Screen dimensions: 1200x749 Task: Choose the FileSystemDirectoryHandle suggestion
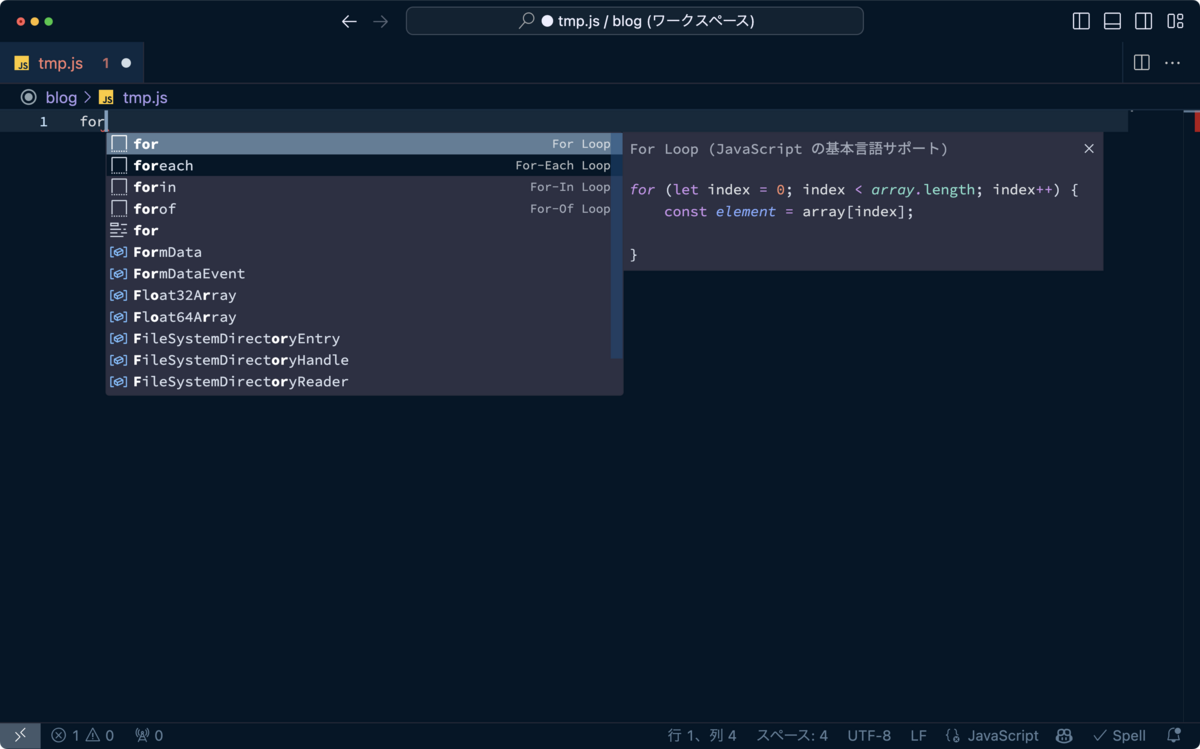pos(359,360)
